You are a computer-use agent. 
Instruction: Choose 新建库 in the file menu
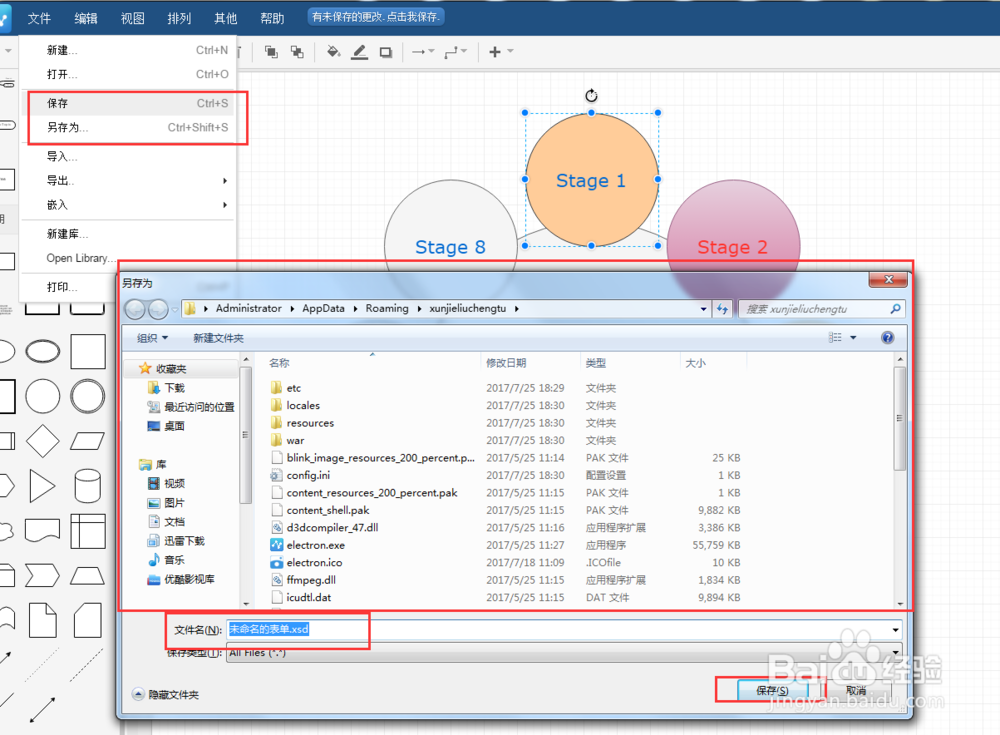pyautogui.click(x=128, y=234)
